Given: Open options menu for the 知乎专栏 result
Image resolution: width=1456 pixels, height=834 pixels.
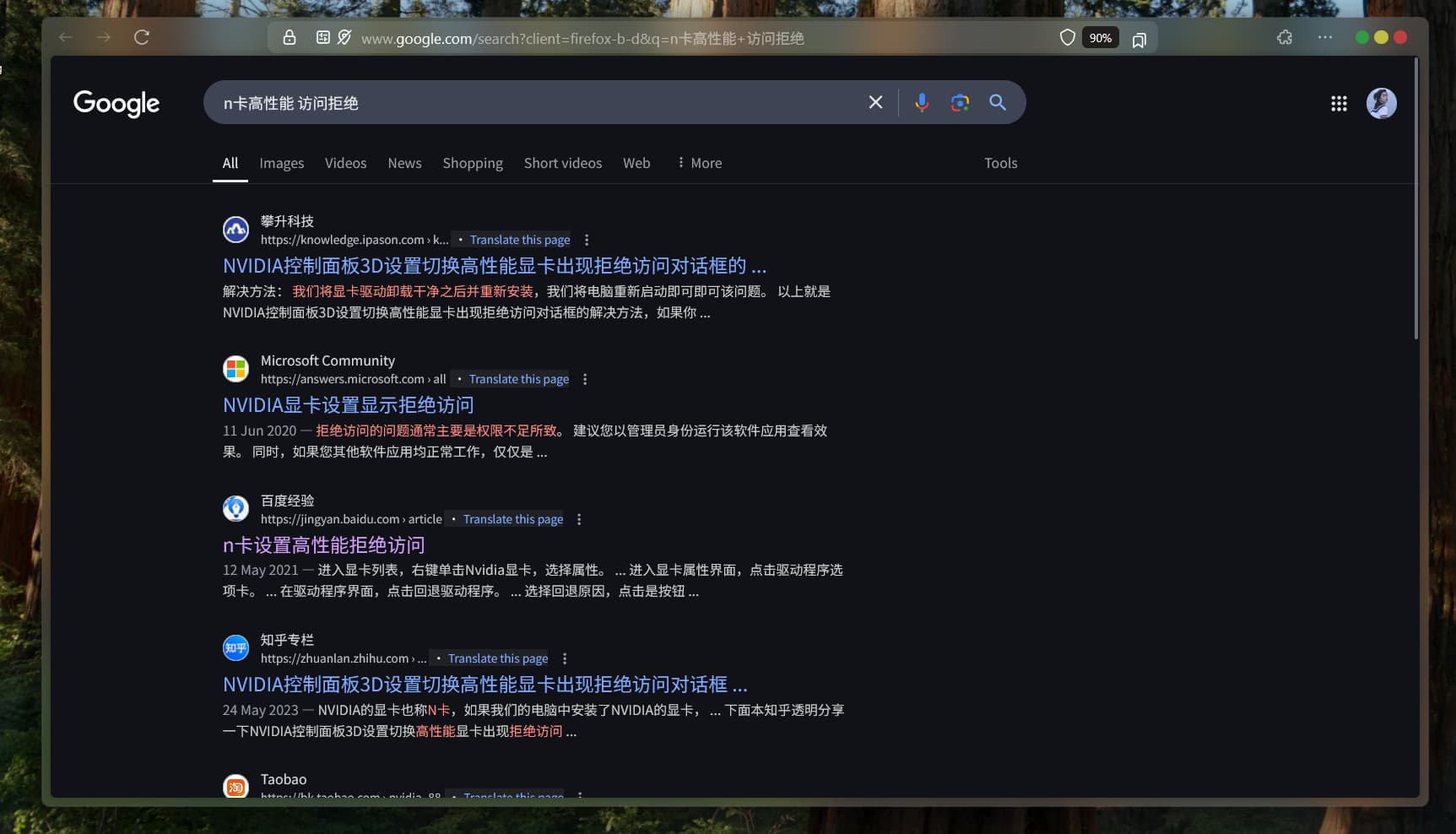Looking at the screenshot, I should click(565, 658).
